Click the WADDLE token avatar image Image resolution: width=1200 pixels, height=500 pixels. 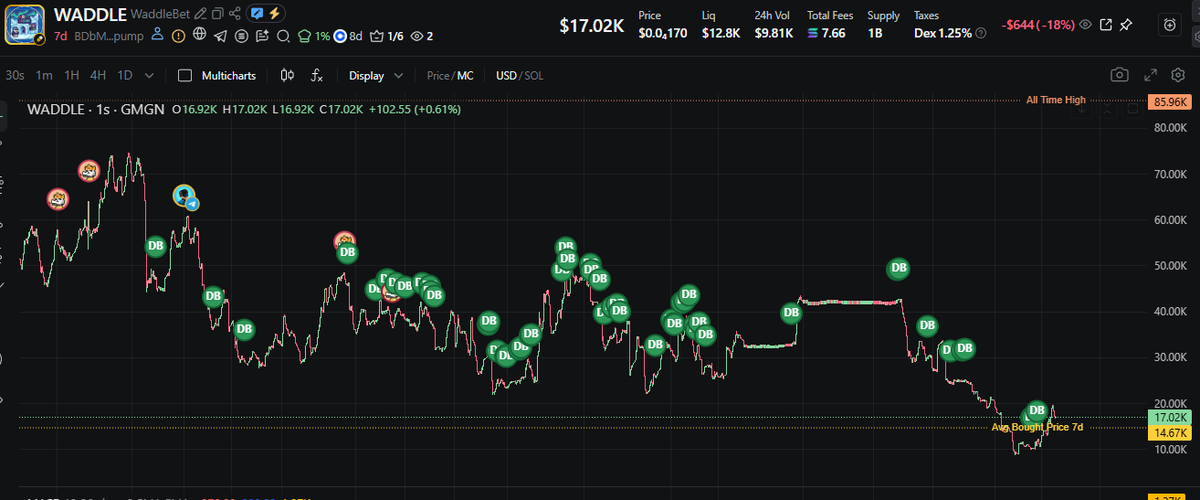(x=25, y=25)
